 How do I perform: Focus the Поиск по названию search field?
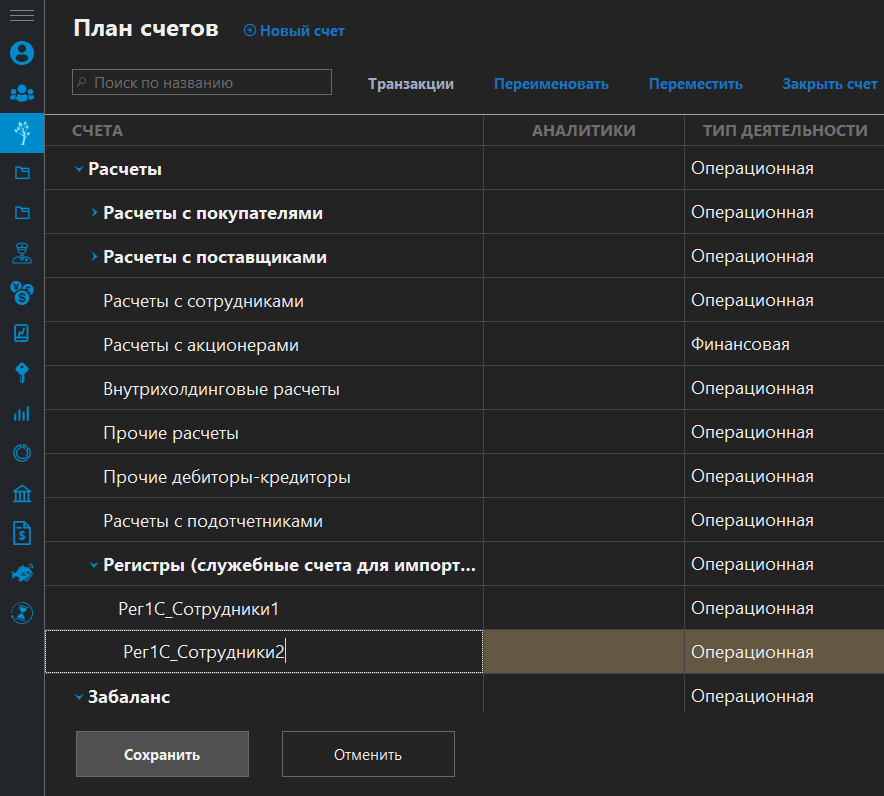(x=202, y=83)
